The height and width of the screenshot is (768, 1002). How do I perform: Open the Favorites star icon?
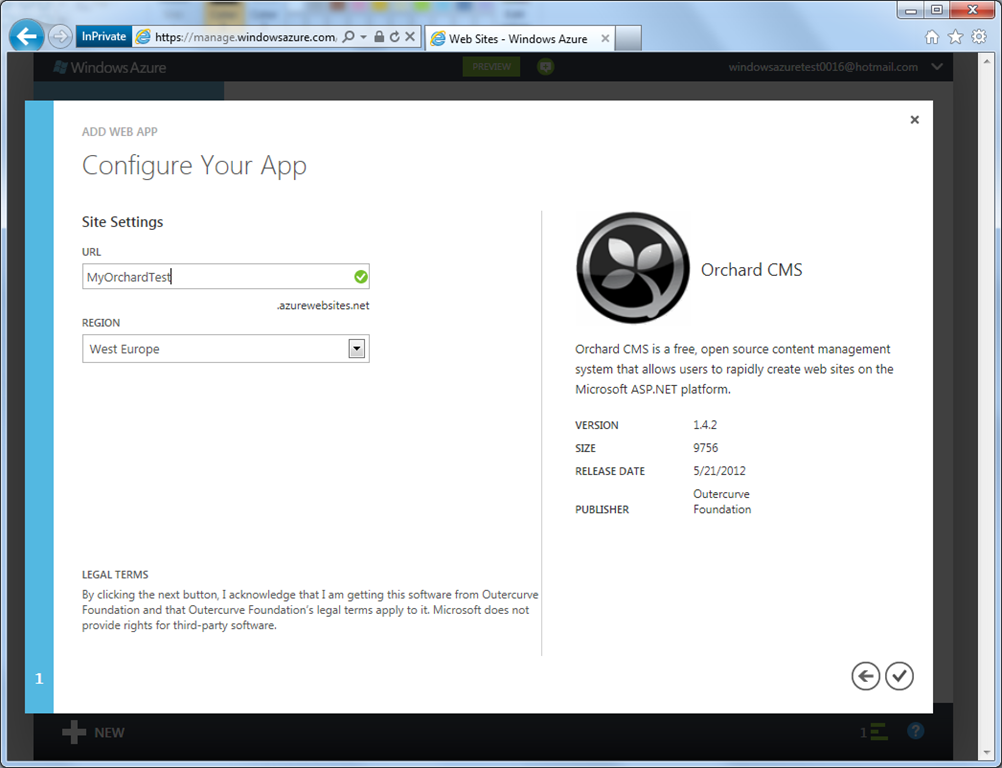pos(955,37)
